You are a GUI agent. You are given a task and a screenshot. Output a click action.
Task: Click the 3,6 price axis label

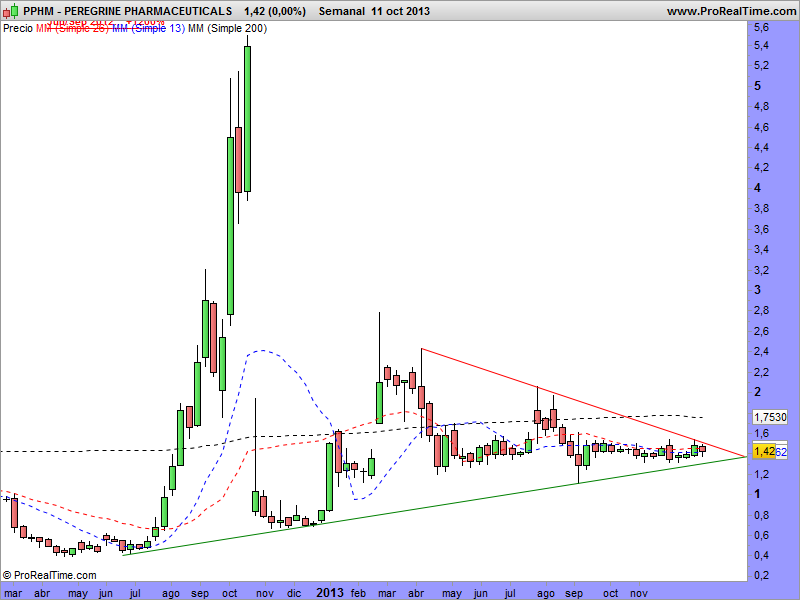(761, 230)
